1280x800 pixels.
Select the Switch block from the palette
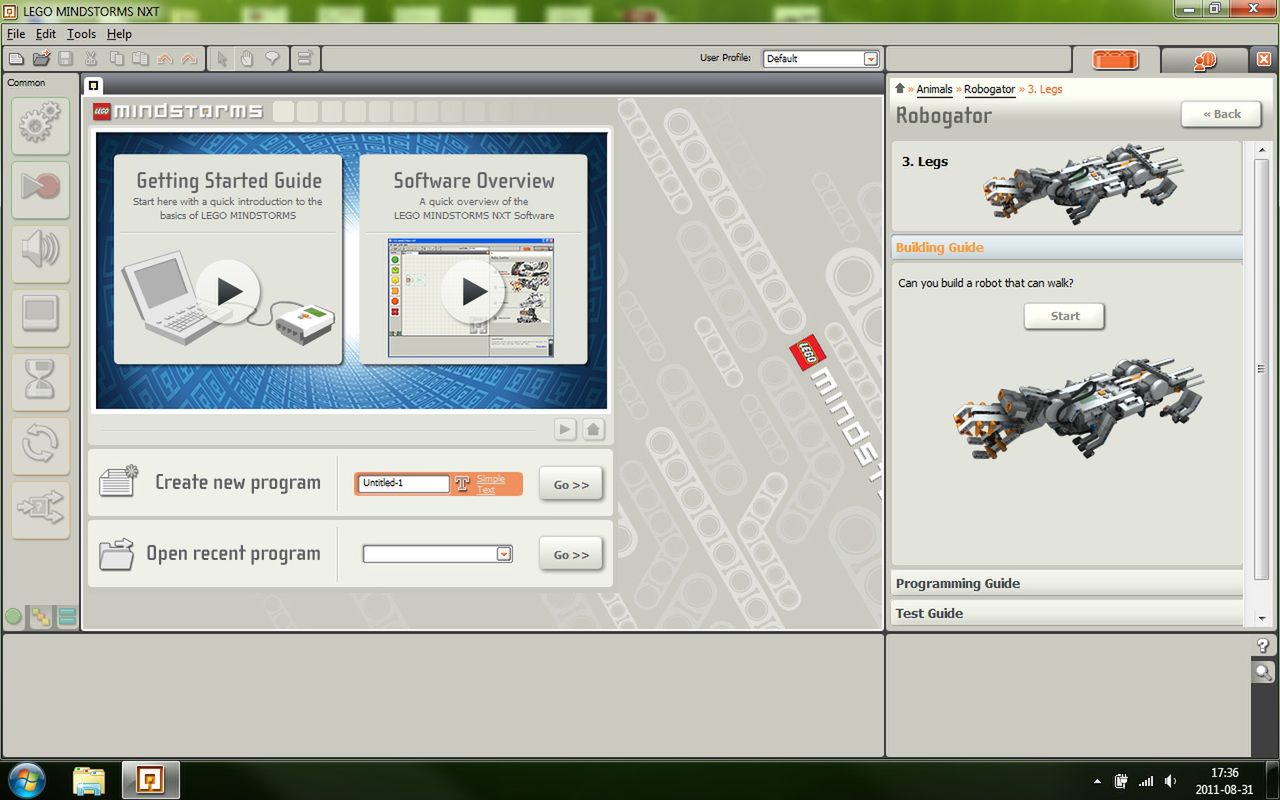(x=40, y=510)
